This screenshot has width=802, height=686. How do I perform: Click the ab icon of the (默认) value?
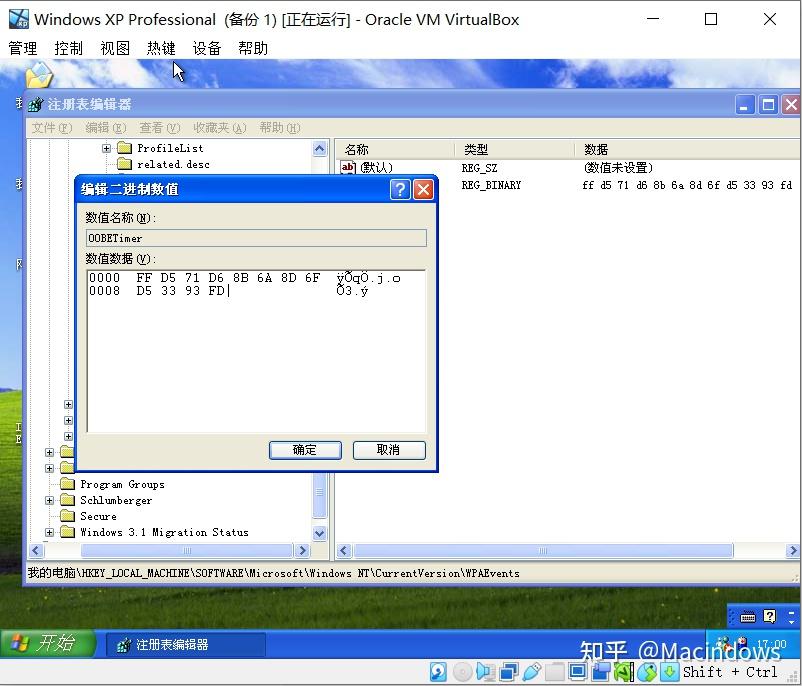[x=348, y=167]
